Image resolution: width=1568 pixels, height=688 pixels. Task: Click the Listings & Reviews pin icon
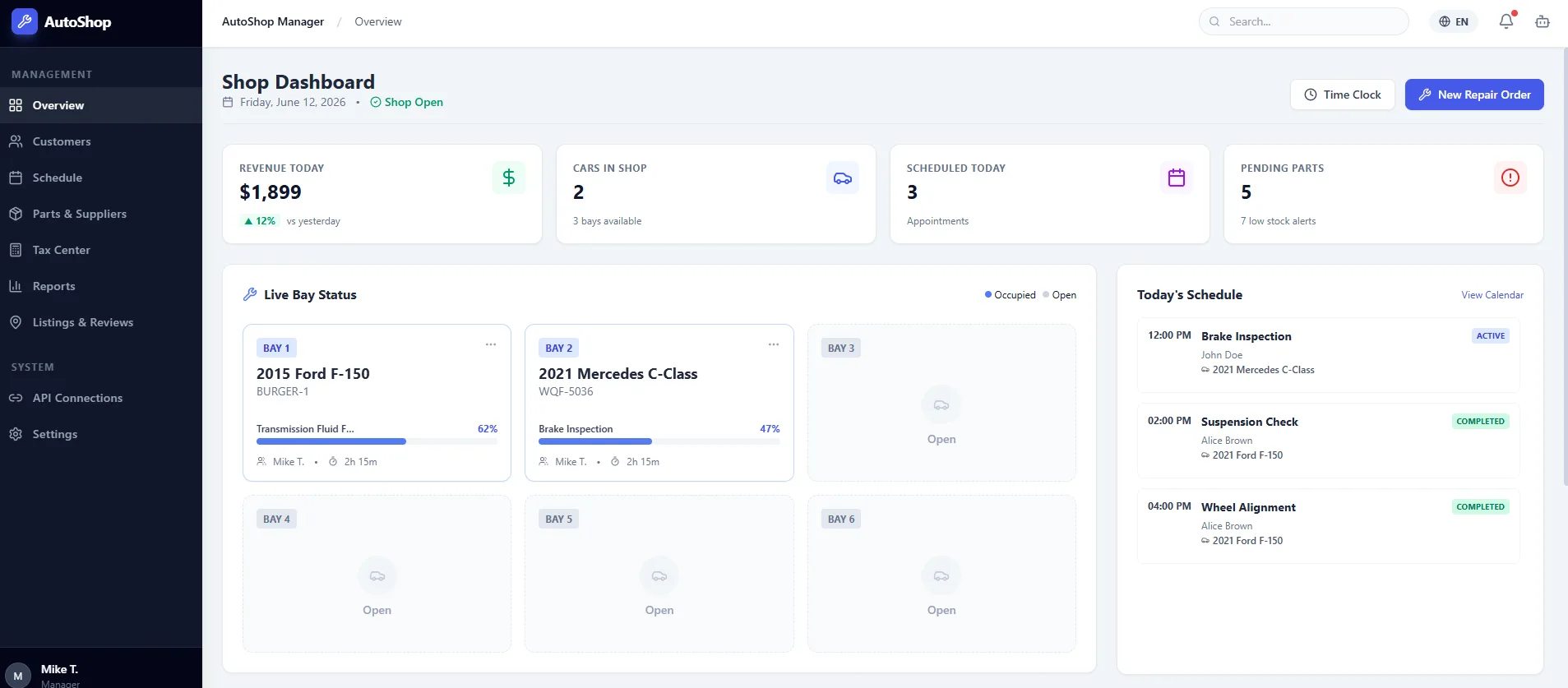click(16, 322)
